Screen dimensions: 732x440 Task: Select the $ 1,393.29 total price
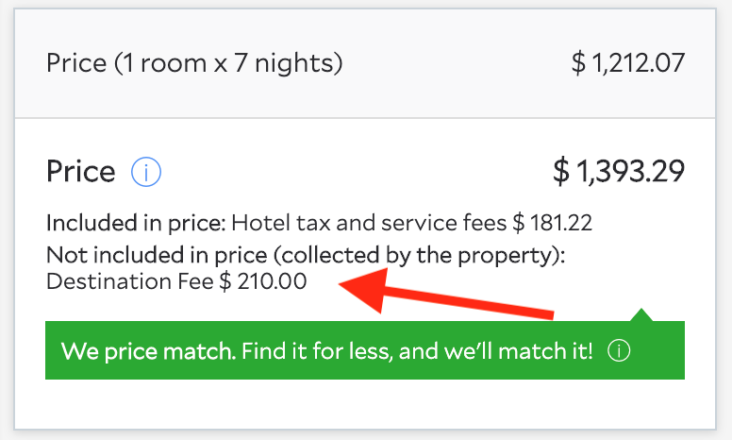[619, 171]
